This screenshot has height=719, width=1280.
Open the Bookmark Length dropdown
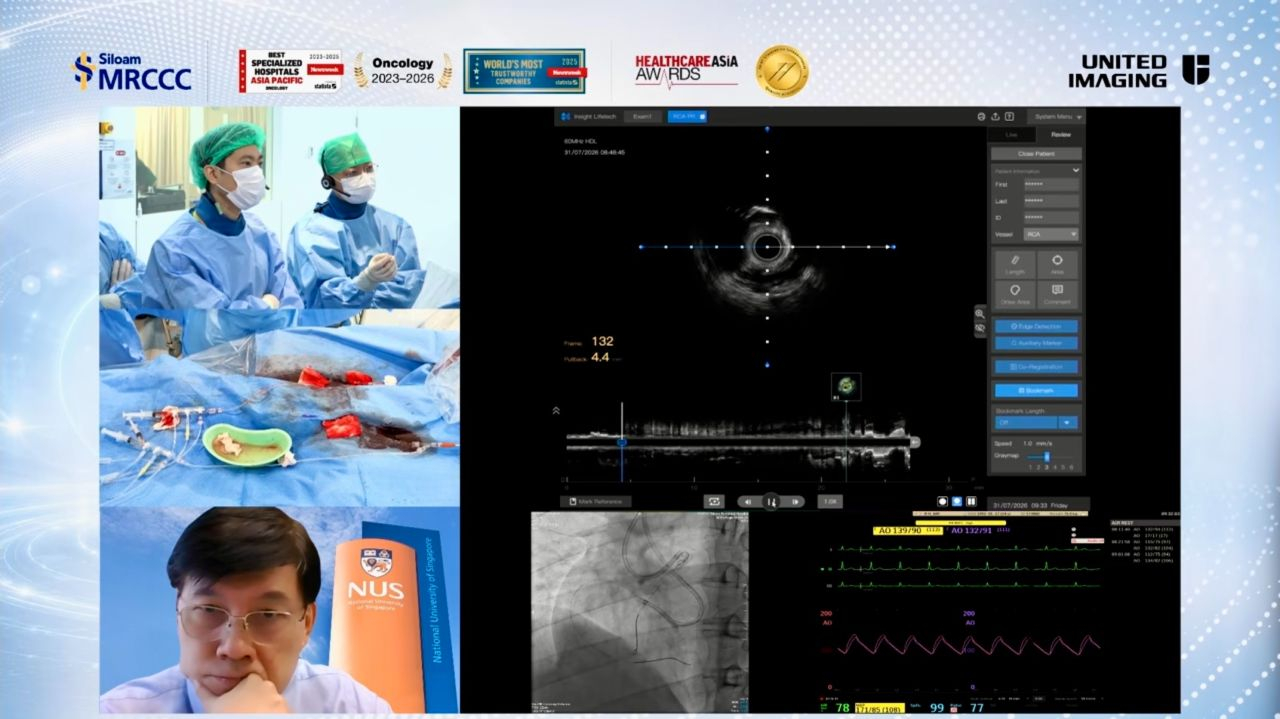[x=1036, y=423]
